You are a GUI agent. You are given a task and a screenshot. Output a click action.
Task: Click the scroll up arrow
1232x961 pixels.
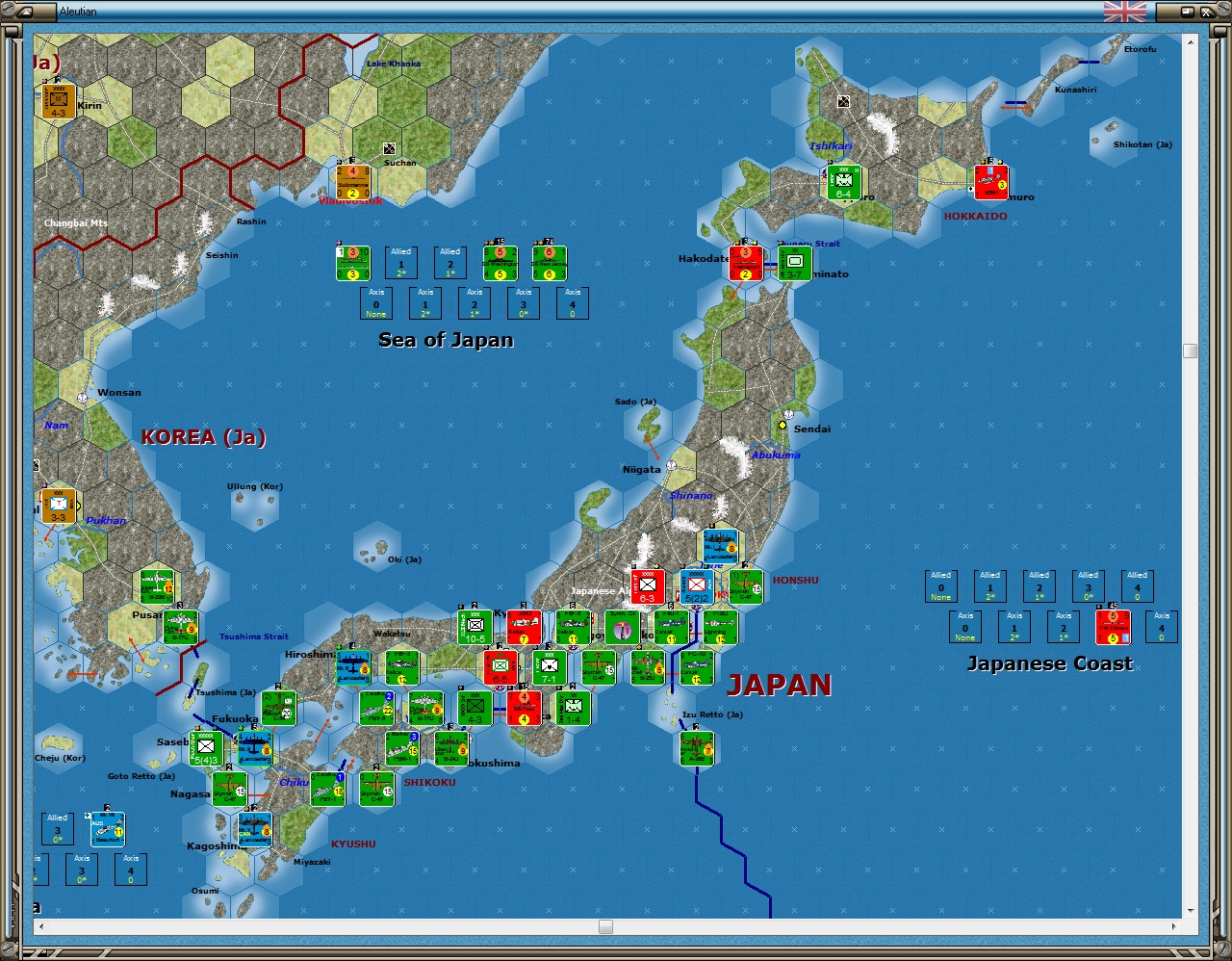(x=1191, y=41)
